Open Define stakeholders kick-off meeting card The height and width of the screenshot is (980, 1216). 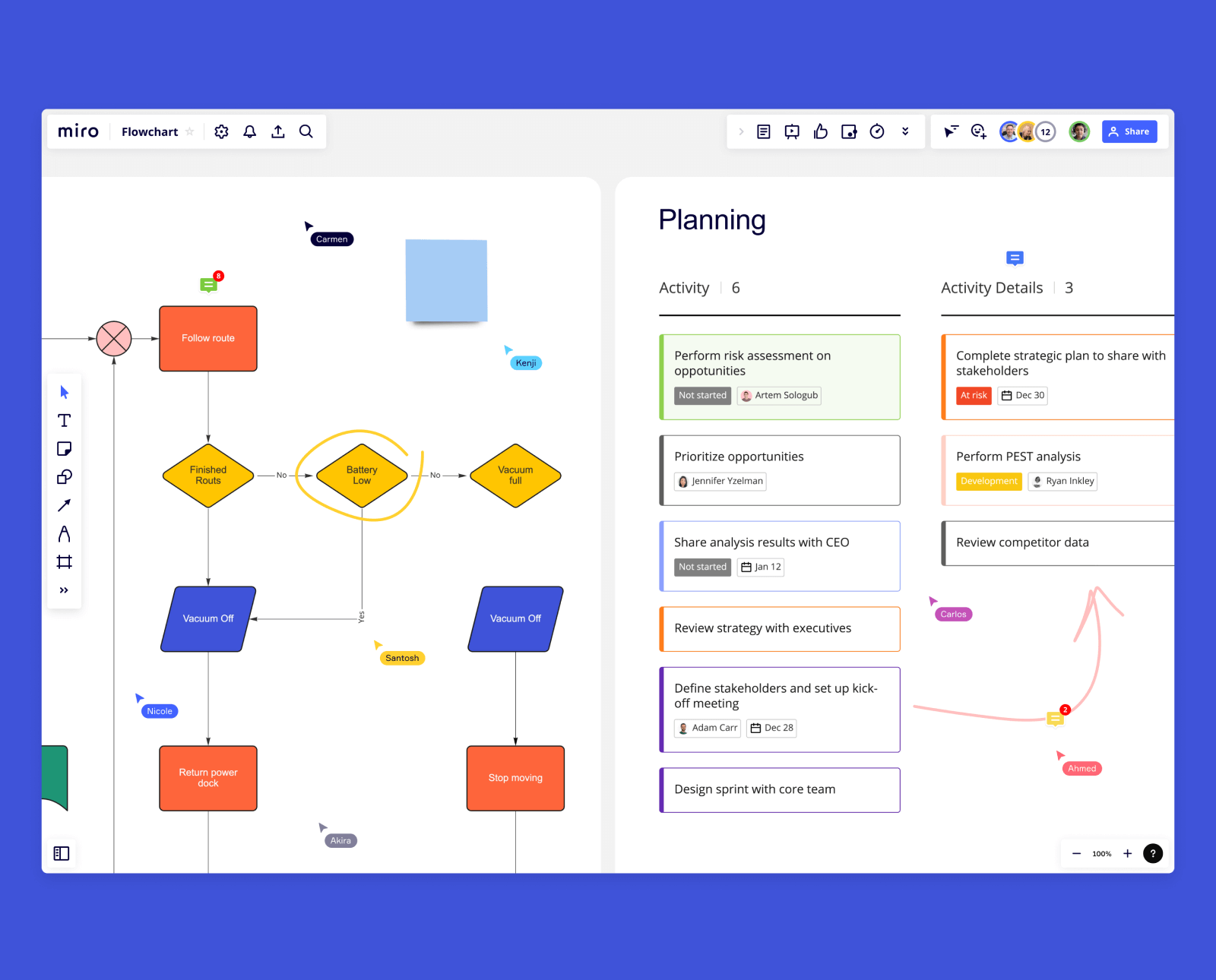pos(780,710)
